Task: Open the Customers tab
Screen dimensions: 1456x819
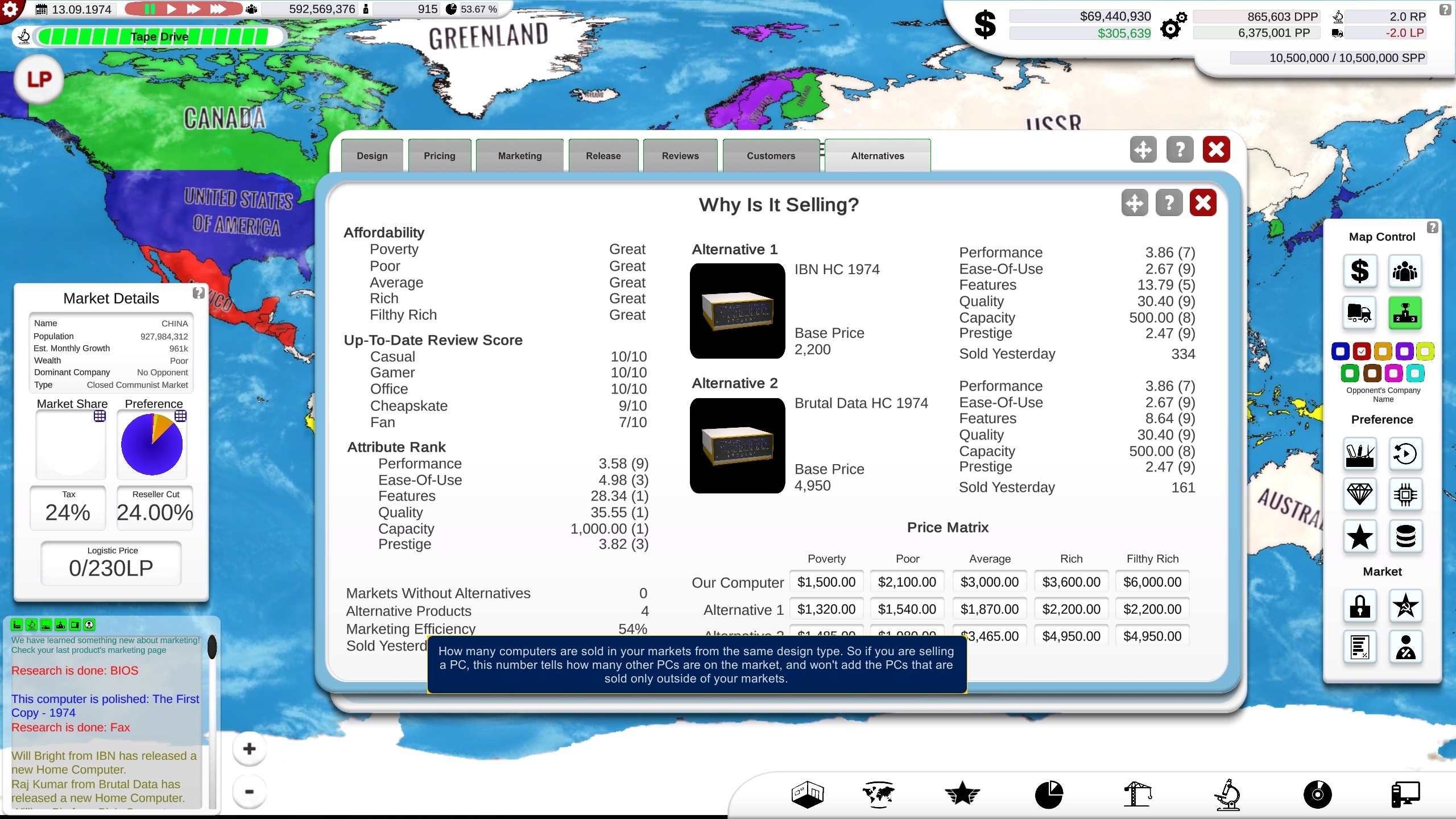Action: (771, 156)
